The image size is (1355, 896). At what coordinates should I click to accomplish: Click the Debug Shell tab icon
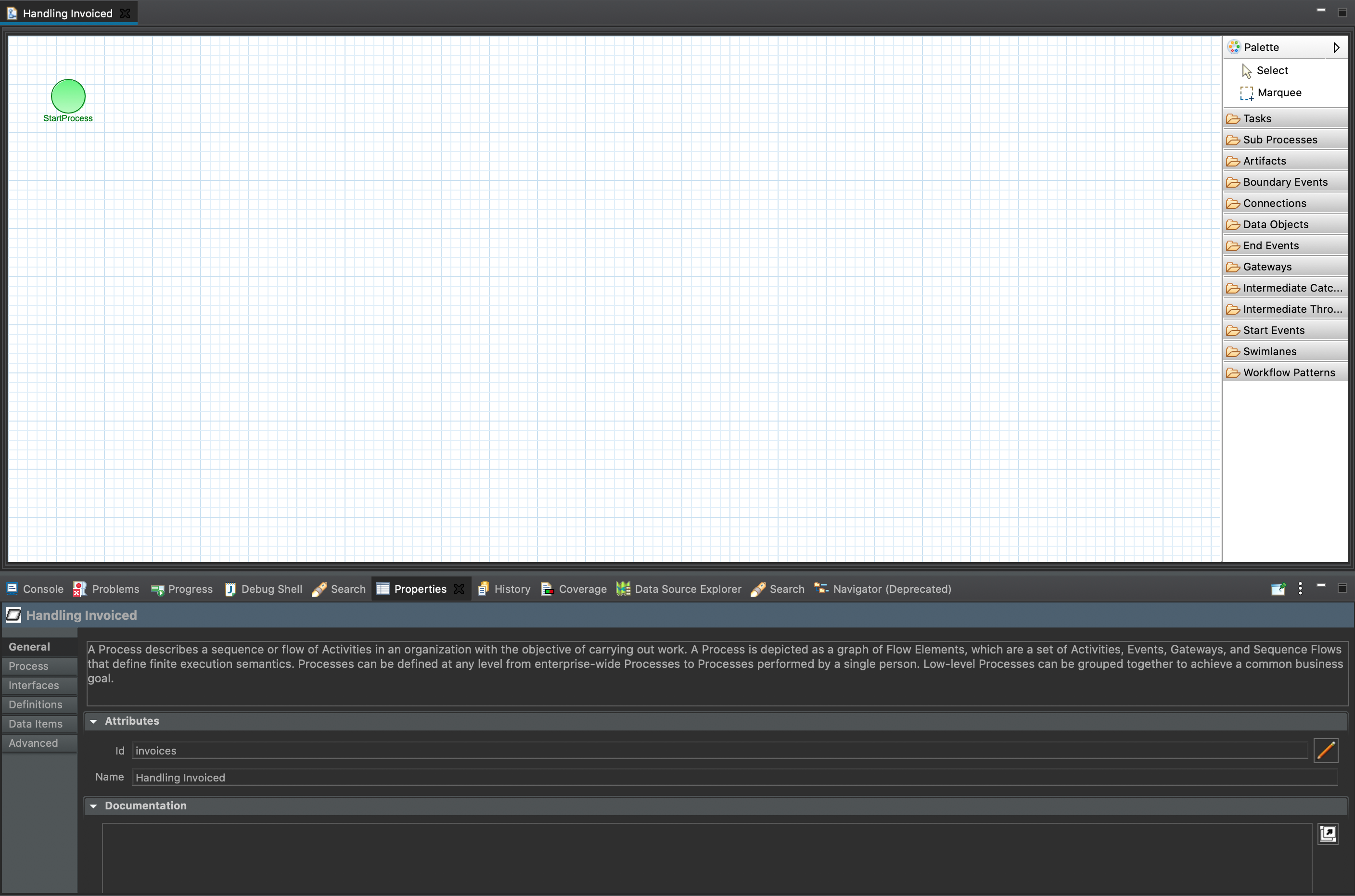coord(230,589)
